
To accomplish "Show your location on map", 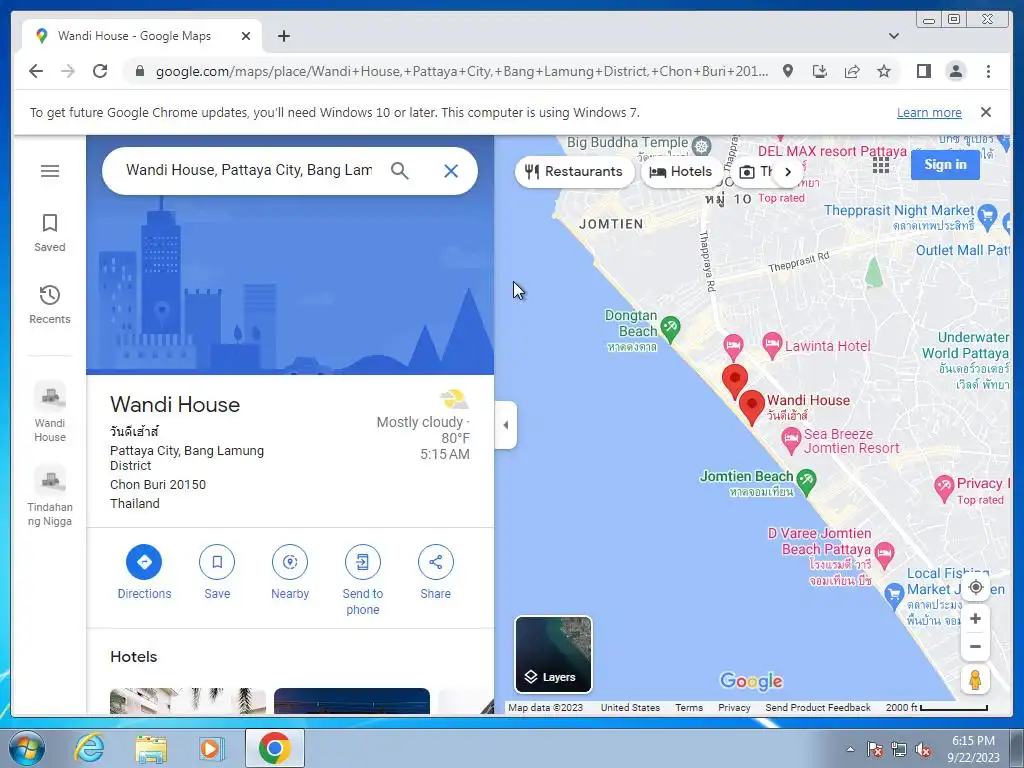I will [x=975, y=587].
